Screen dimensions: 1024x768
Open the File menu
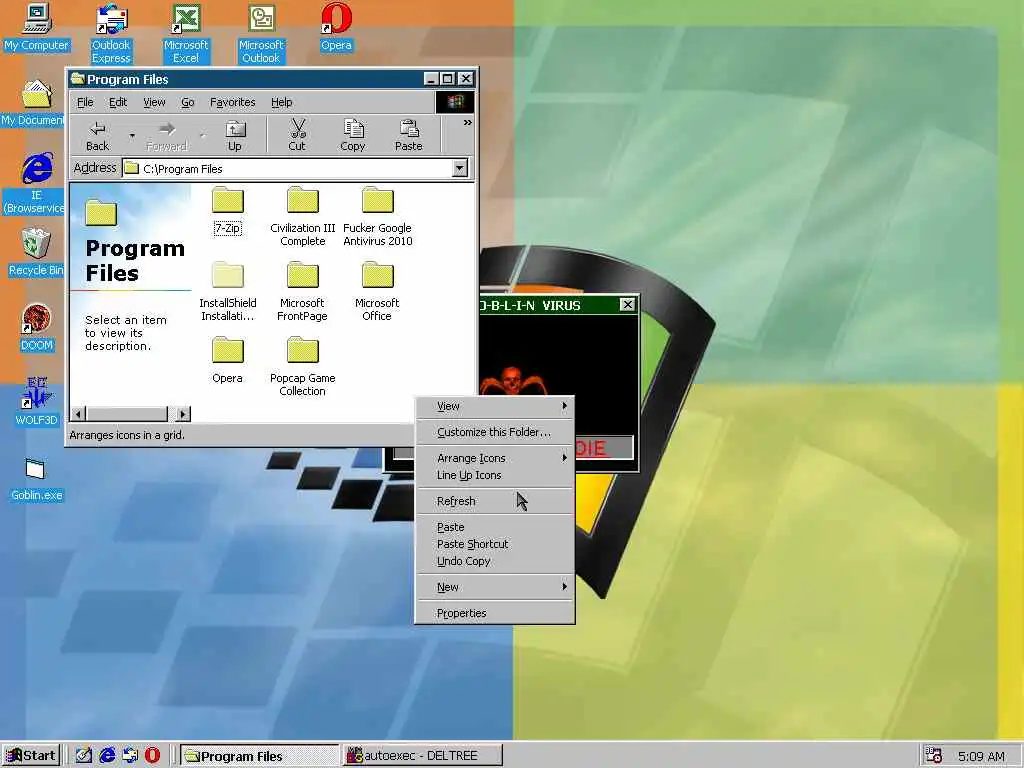click(x=85, y=103)
